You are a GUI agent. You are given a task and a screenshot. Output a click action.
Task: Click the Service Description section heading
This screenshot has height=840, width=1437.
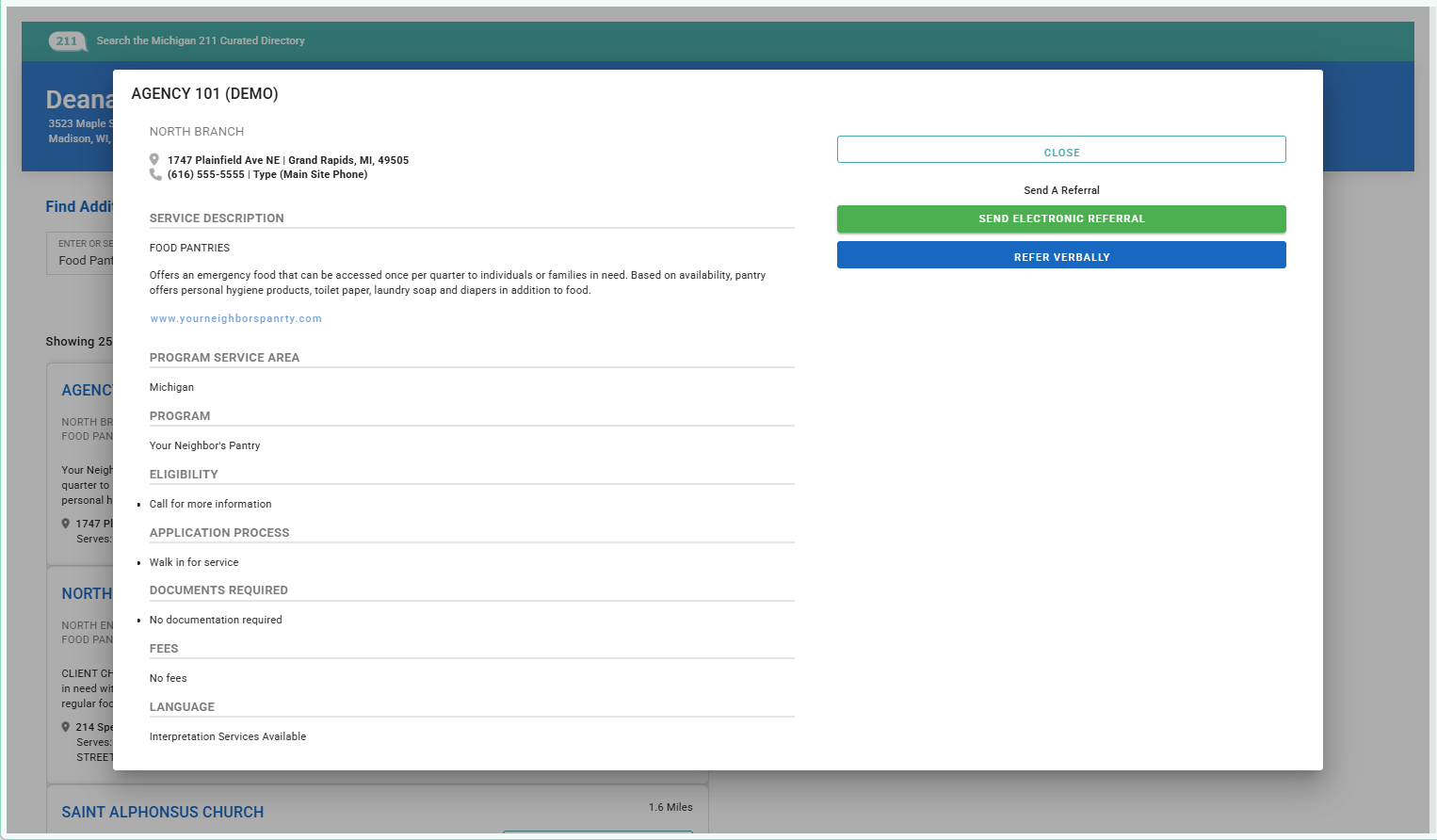217,218
